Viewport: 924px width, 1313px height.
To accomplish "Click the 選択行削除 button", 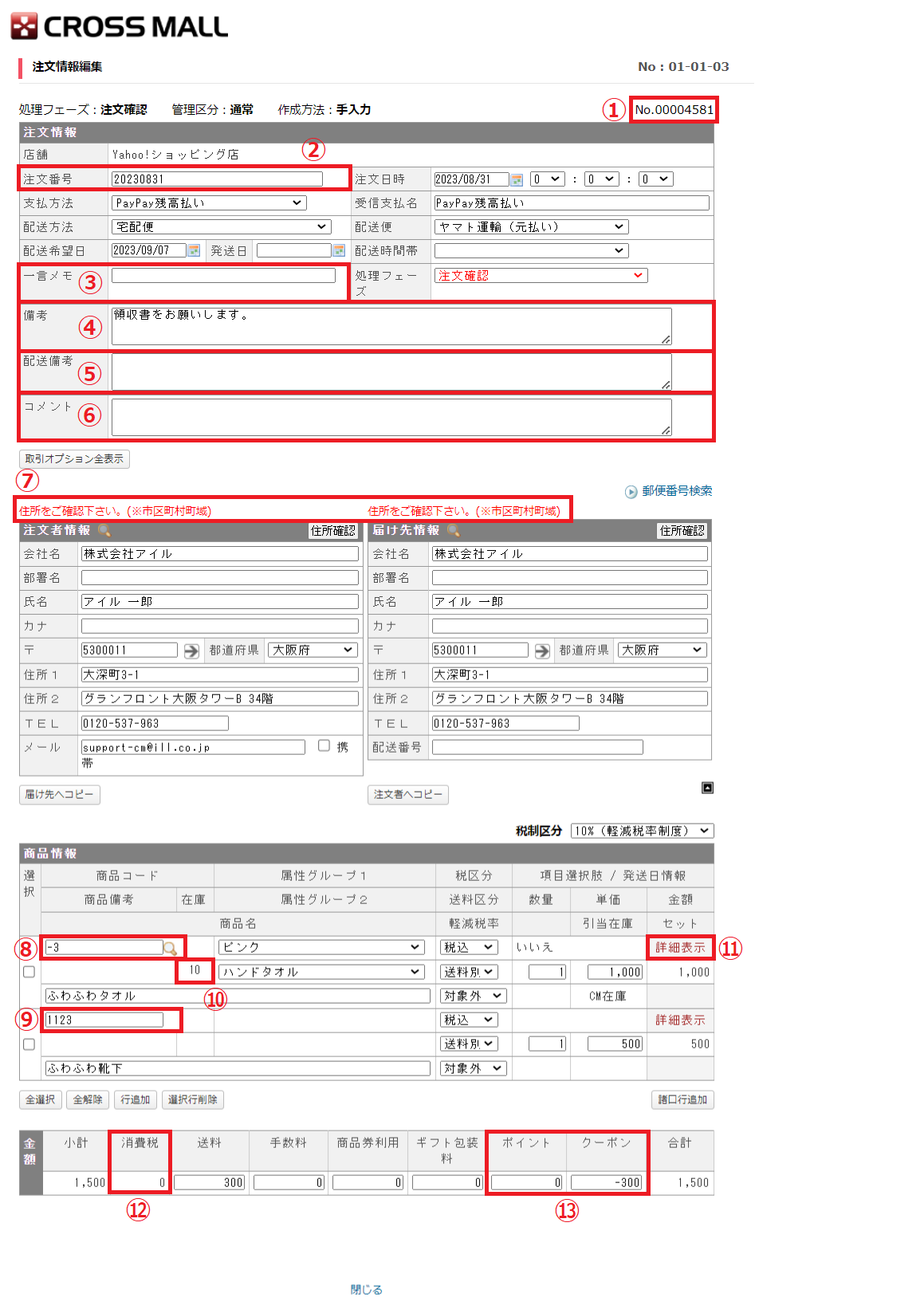I will click(x=193, y=1100).
